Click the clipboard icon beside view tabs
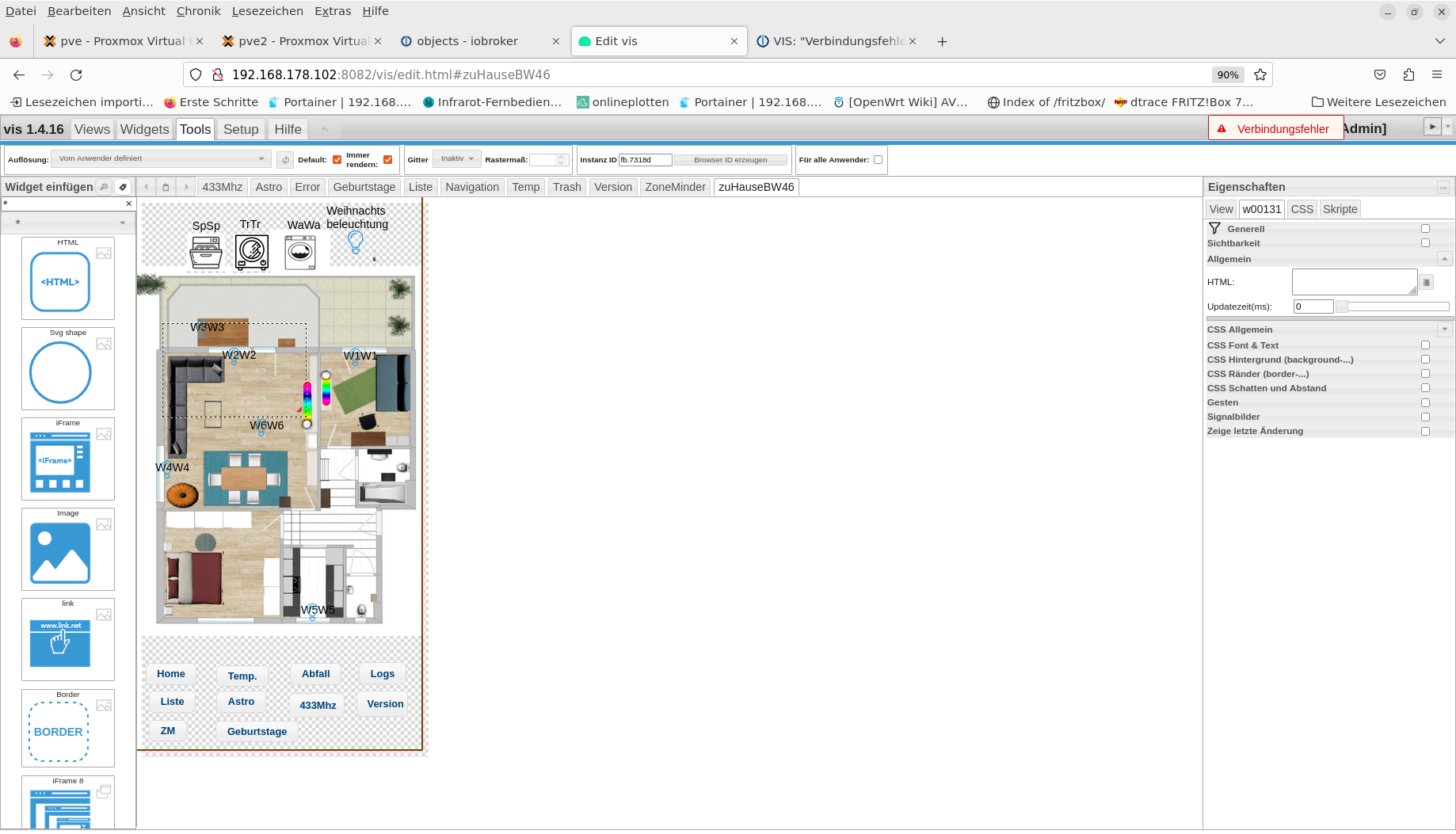The width and height of the screenshot is (1456, 834). (166, 187)
